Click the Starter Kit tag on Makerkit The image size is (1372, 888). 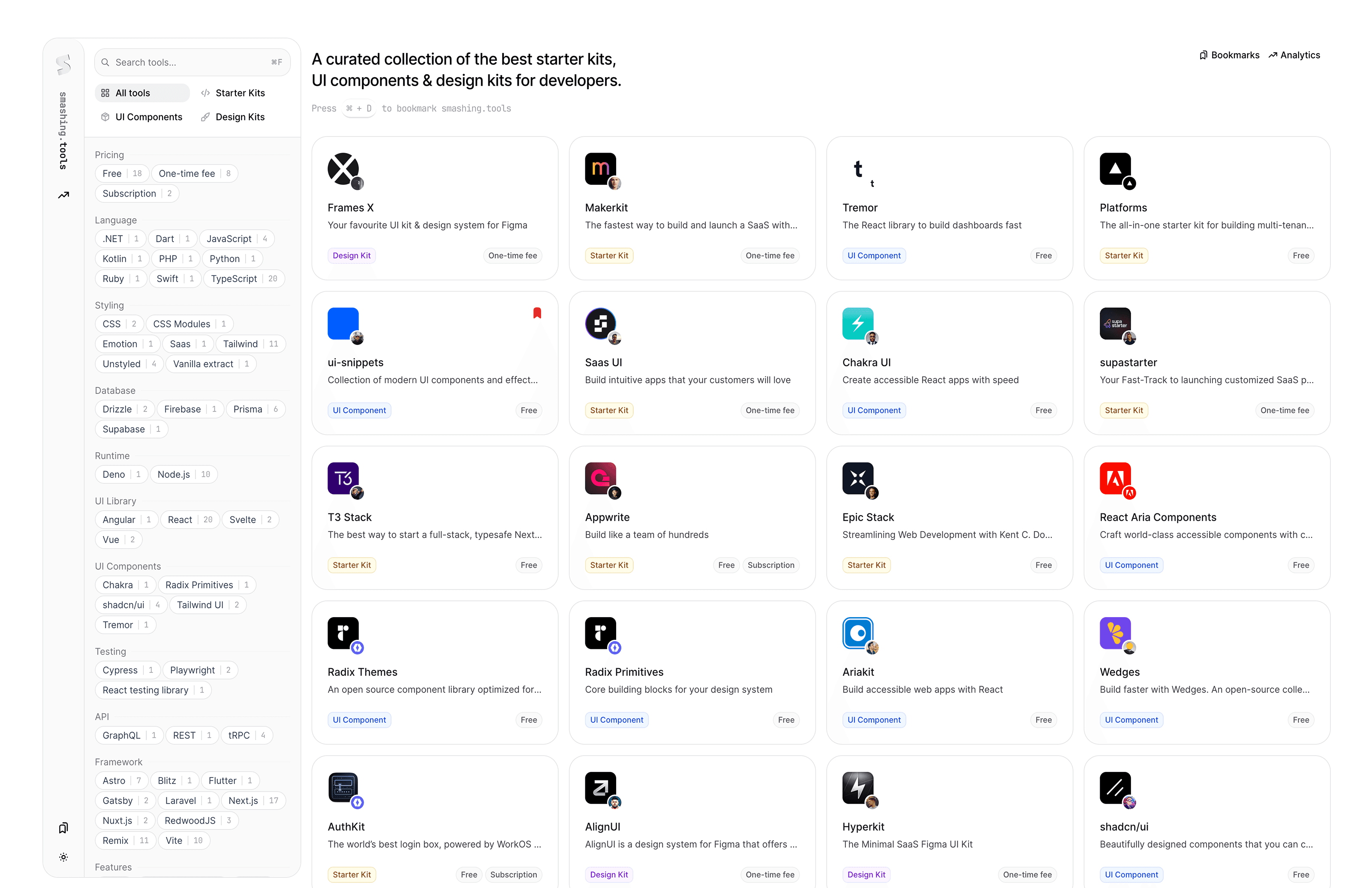click(x=609, y=256)
